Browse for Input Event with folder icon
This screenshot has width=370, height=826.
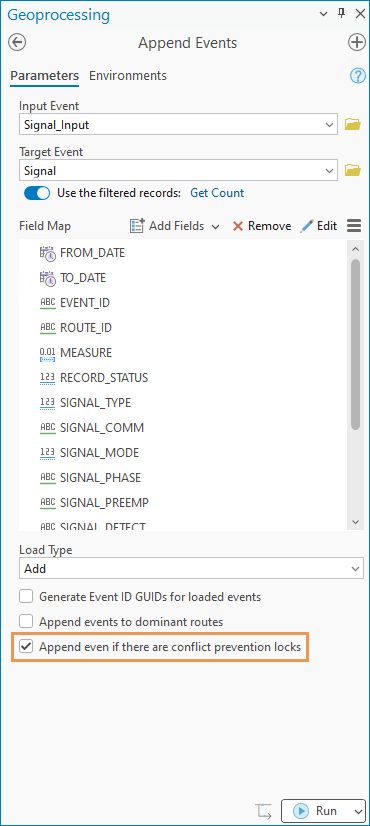click(x=353, y=125)
